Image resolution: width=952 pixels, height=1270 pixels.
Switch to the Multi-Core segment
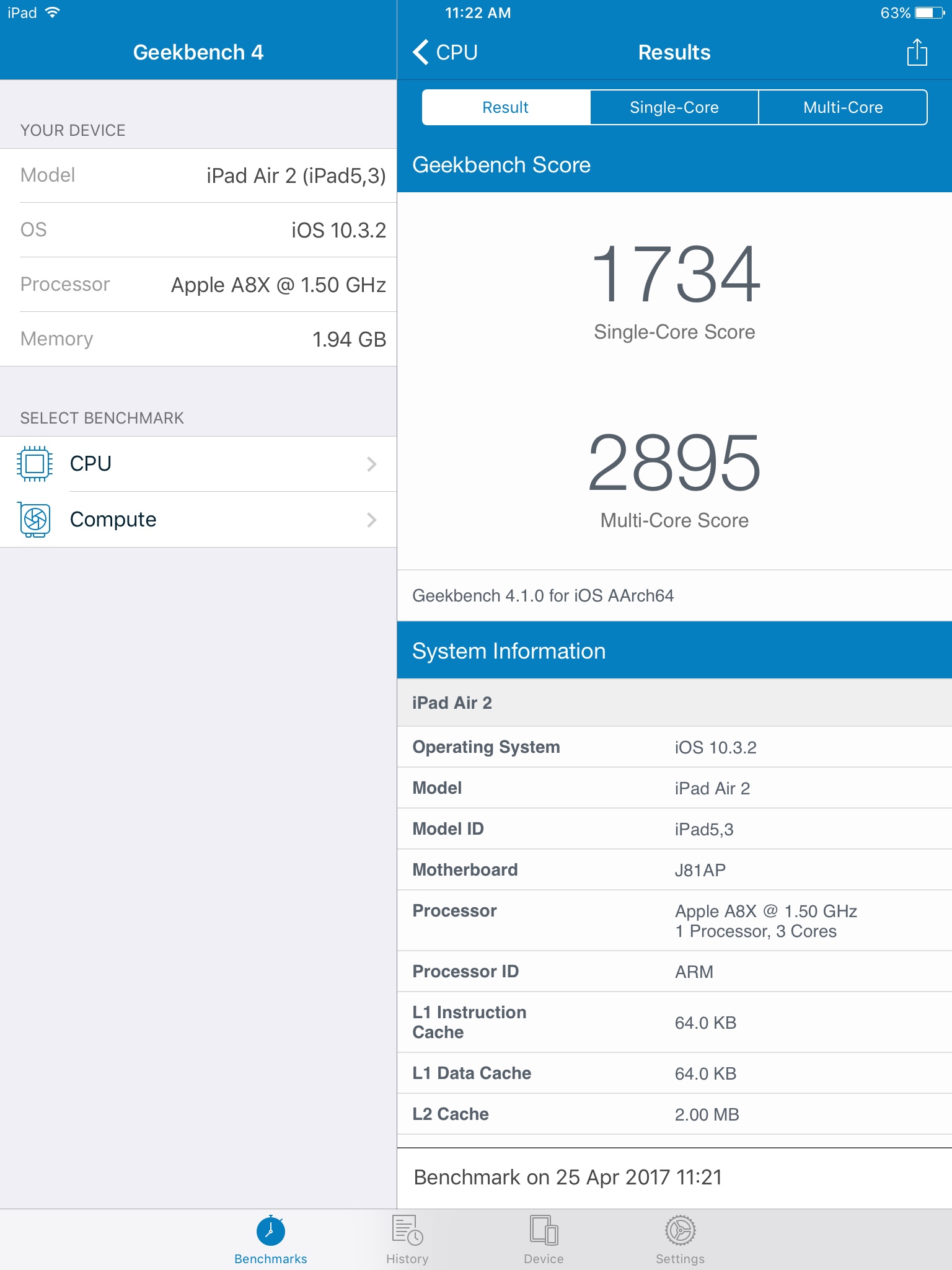pos(843,107)
